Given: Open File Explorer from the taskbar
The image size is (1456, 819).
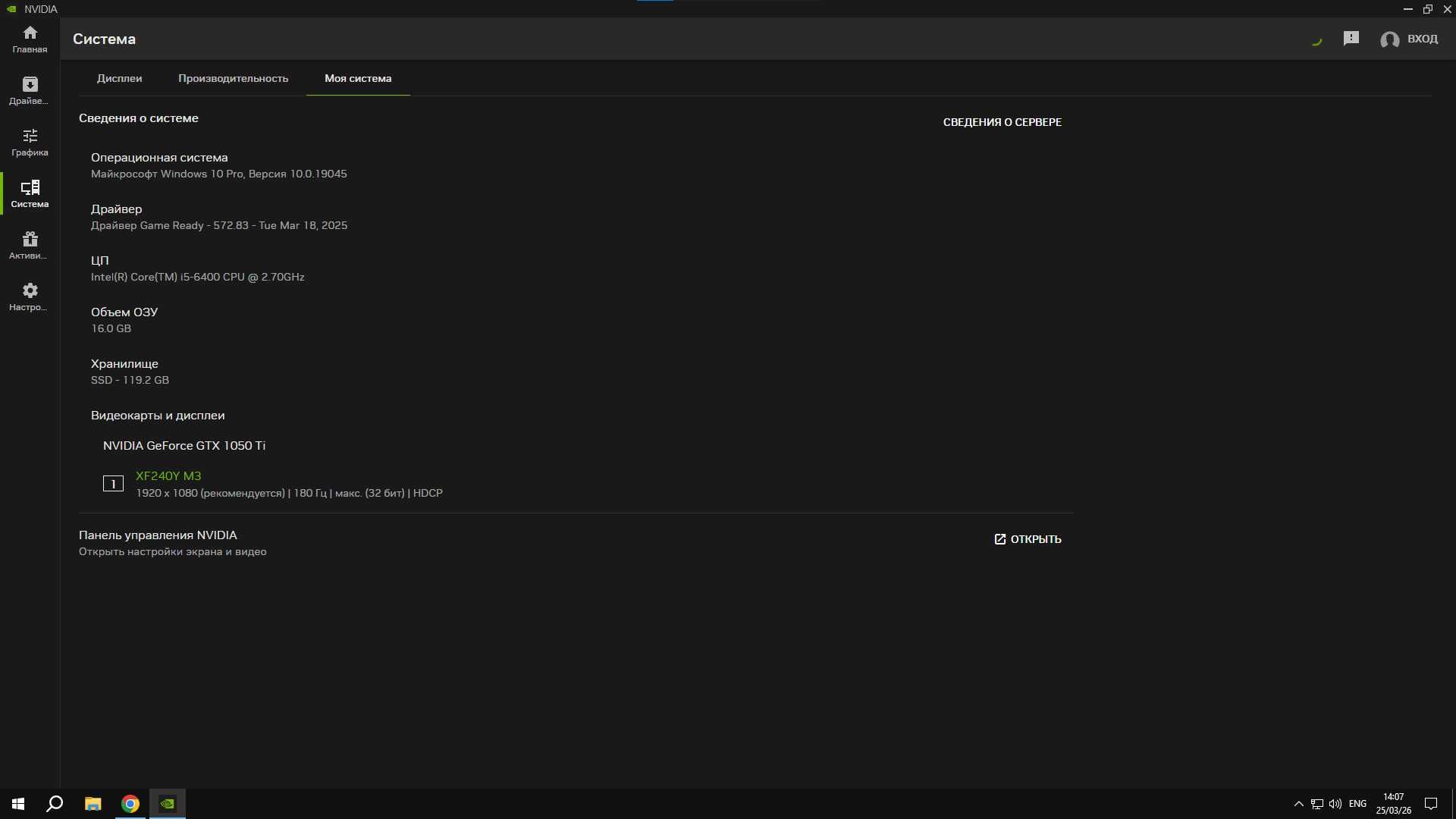Looking at the screenshot, I should pos(93,804).
